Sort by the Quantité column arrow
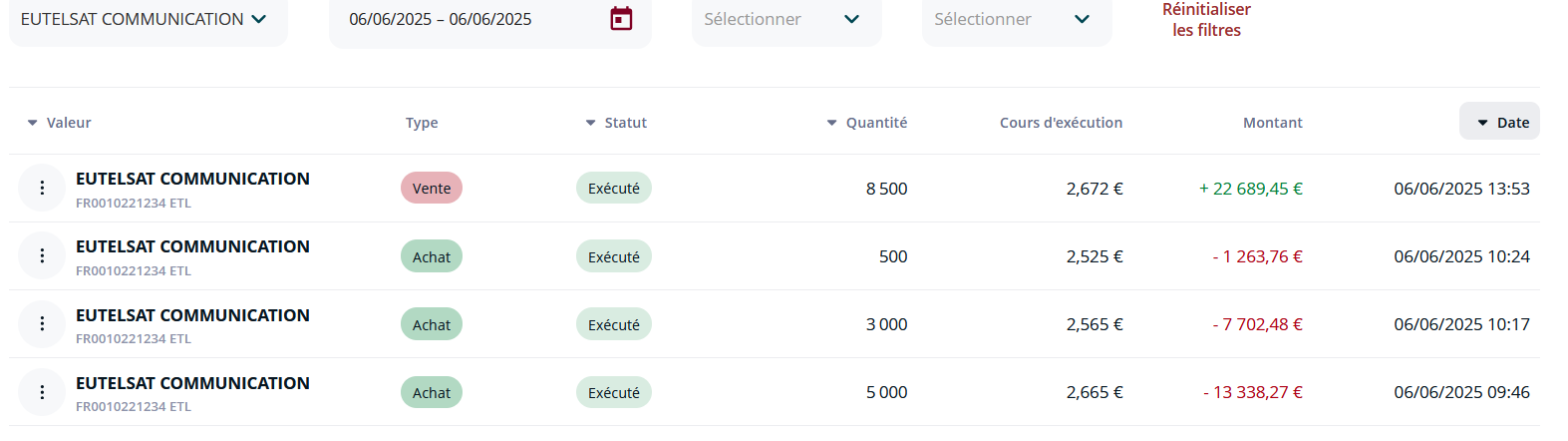 (x=831, y=123)
